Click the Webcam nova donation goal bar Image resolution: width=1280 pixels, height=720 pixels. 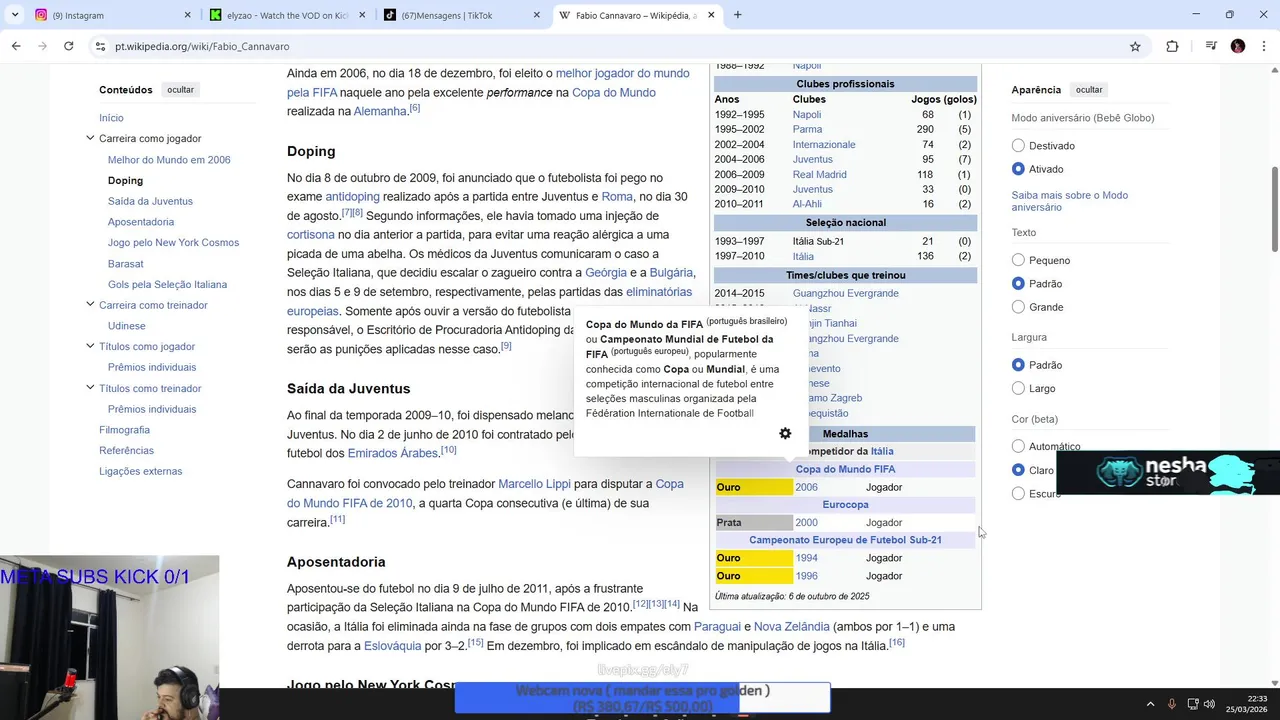642,698
